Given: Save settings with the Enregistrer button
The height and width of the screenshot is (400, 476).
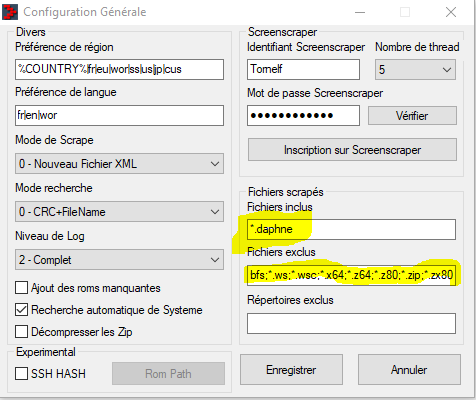Looking at the screenshot, I should point(291,370).
